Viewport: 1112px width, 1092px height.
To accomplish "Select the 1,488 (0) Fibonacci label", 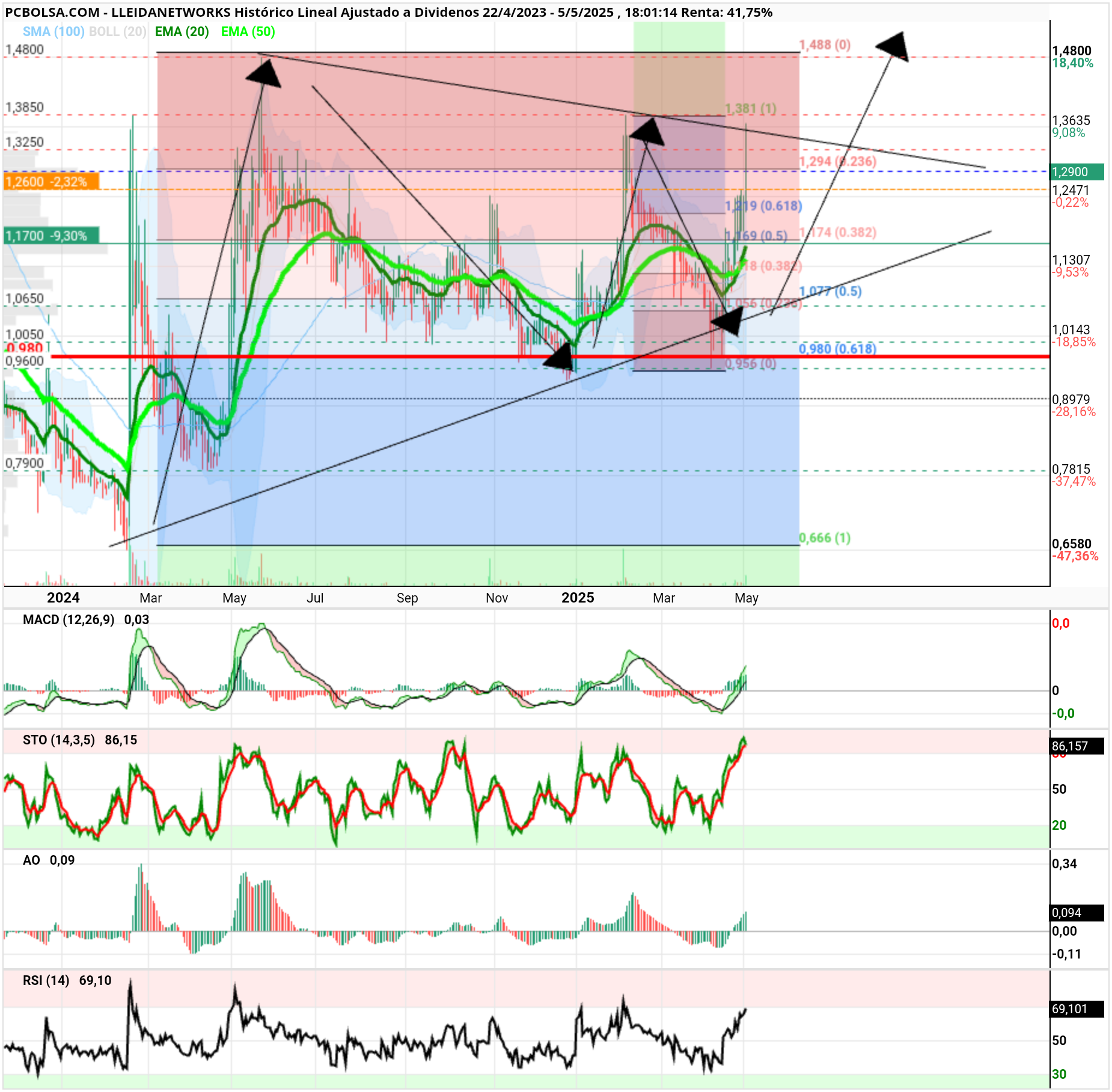I will click(825, 45).
